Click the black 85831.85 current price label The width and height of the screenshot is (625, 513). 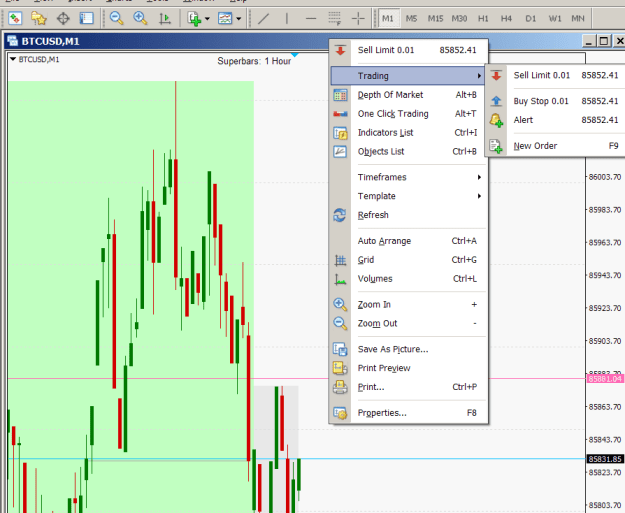coord(605,459)
